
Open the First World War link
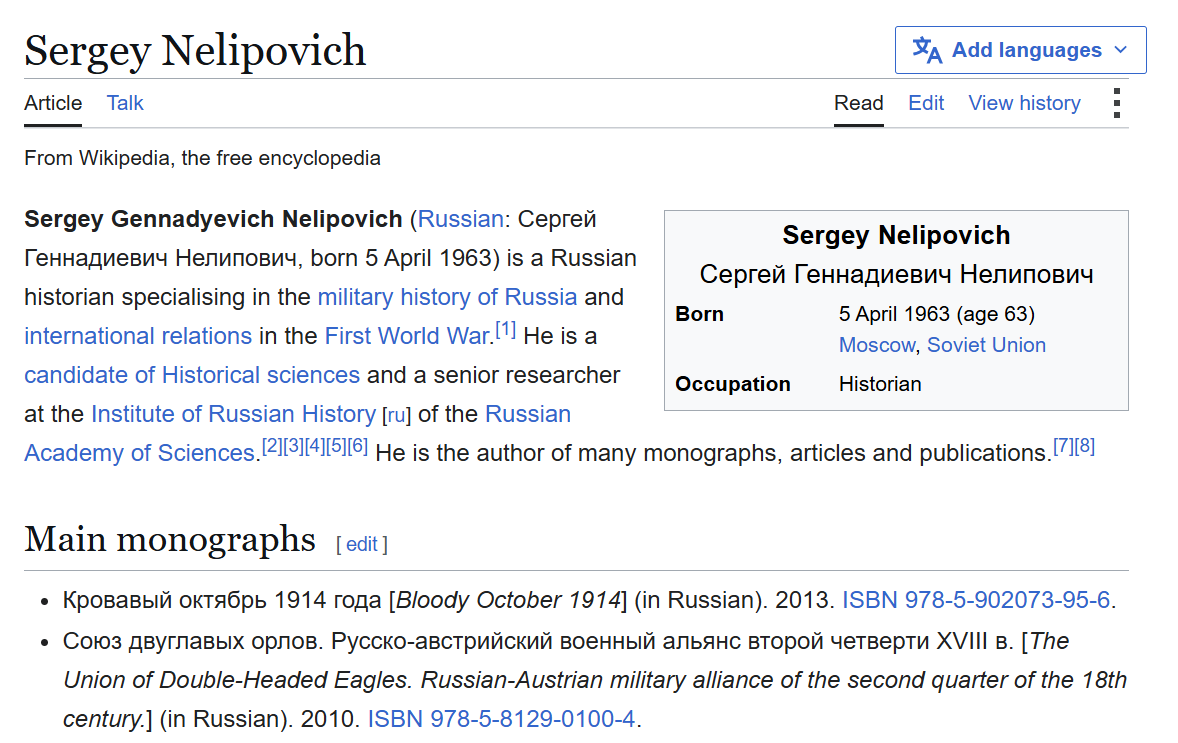pyautogui.click(x=406, y=336)
